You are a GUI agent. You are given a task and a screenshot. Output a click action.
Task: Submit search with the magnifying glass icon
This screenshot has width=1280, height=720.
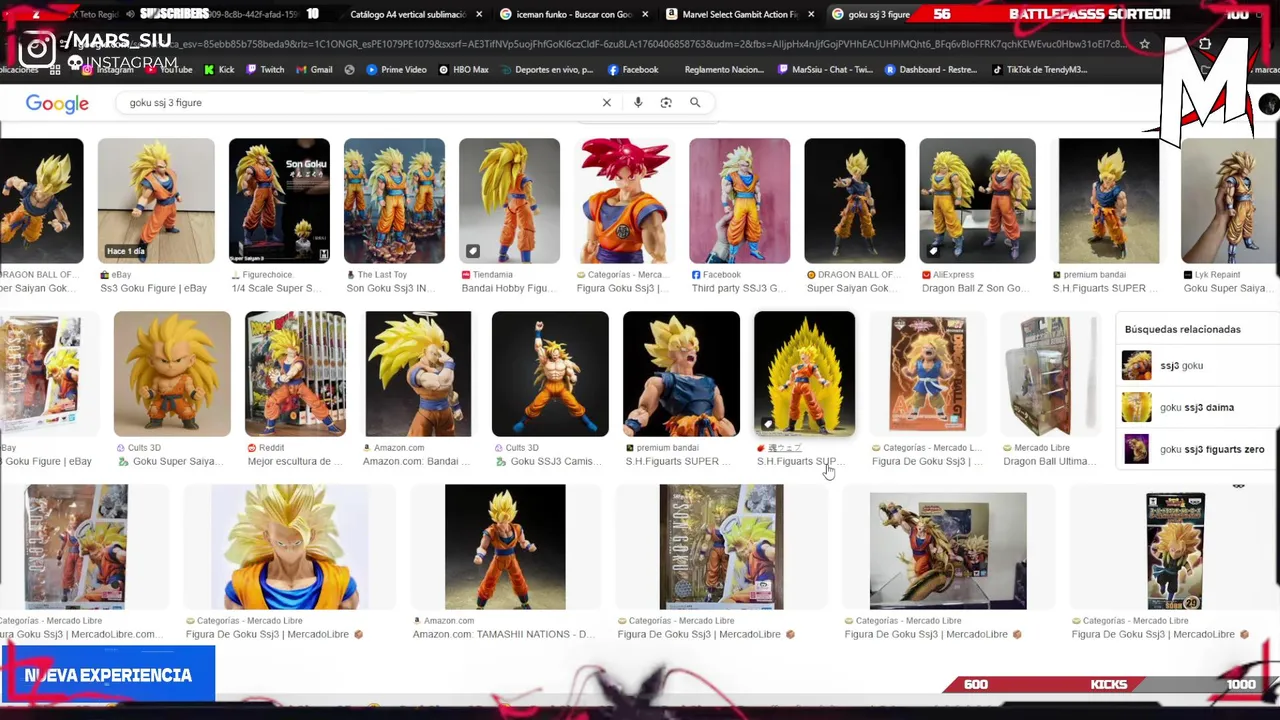pyautogui.click(x=695, y=103)
